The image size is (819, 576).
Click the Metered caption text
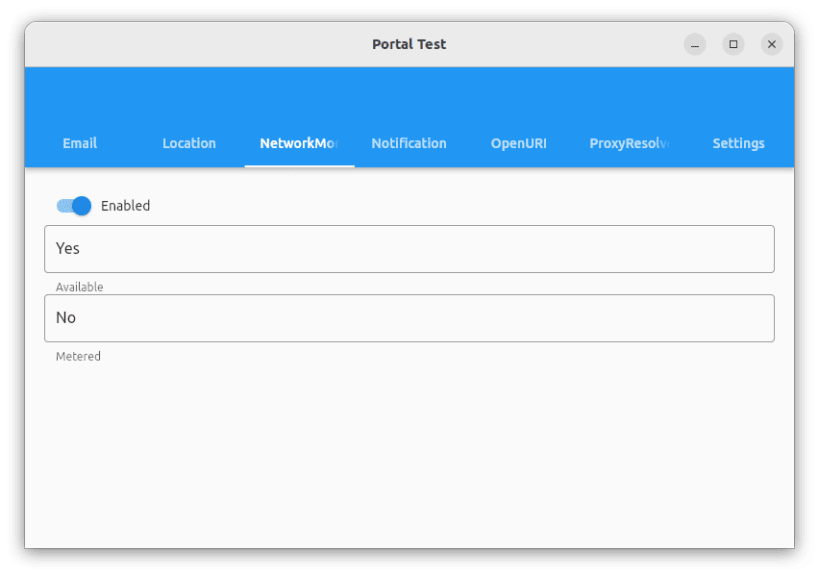coord(78,356)
